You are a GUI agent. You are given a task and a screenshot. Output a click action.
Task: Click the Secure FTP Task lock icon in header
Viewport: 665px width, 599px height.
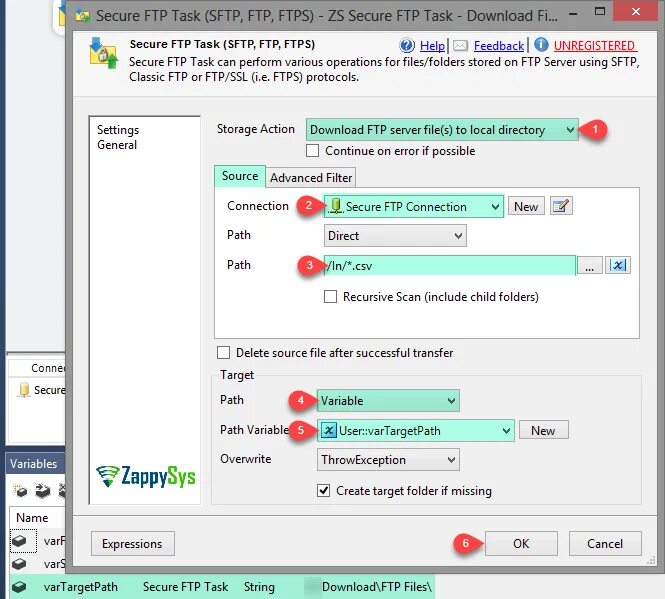[103, 53]
